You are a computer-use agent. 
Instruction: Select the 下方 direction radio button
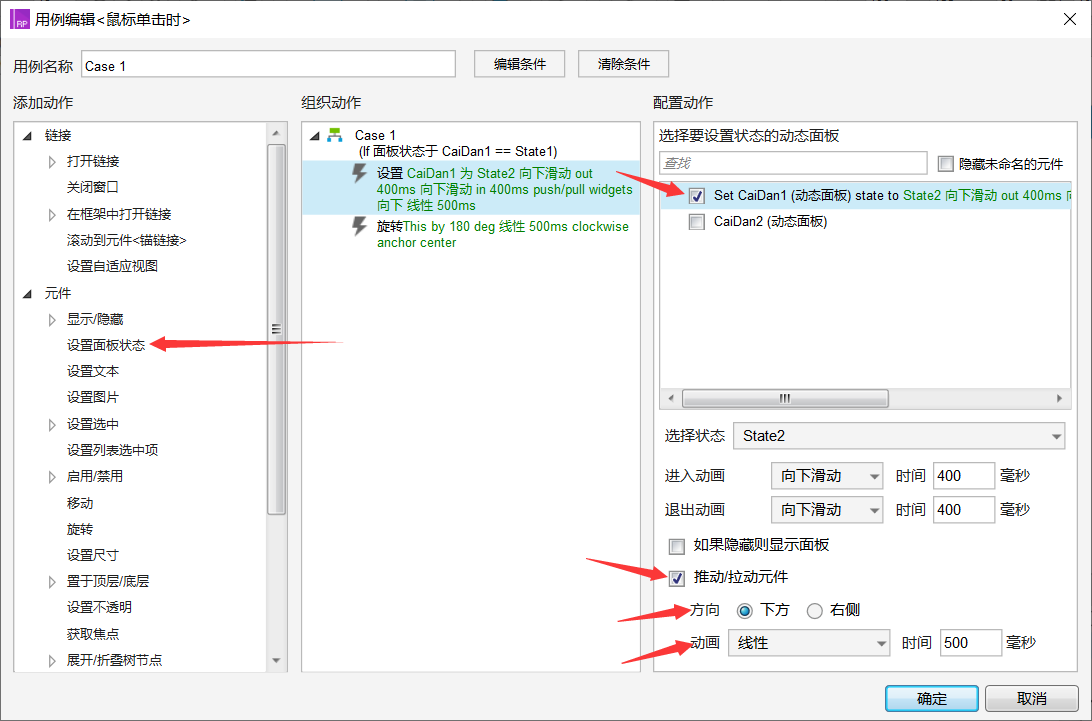click(744, 611)
